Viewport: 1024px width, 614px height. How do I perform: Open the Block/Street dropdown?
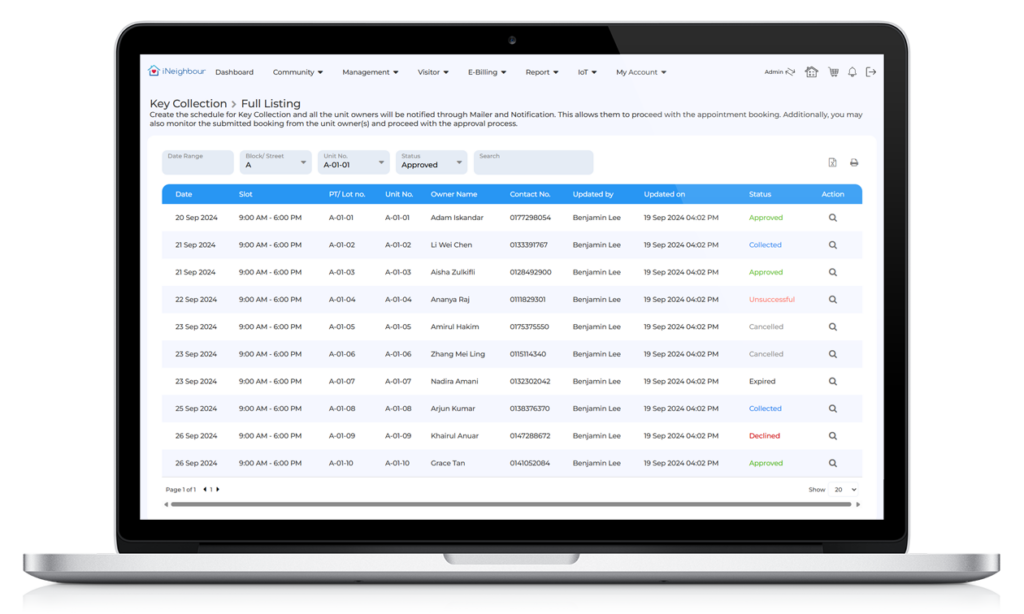coord(276,162)
